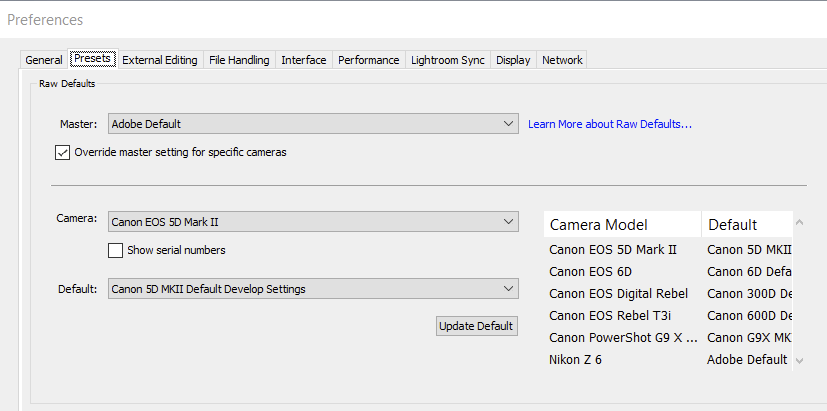This screenshot has width=827, height=411.
Task: Click the camera list scroll down arrow
Action: coord(800,361)
